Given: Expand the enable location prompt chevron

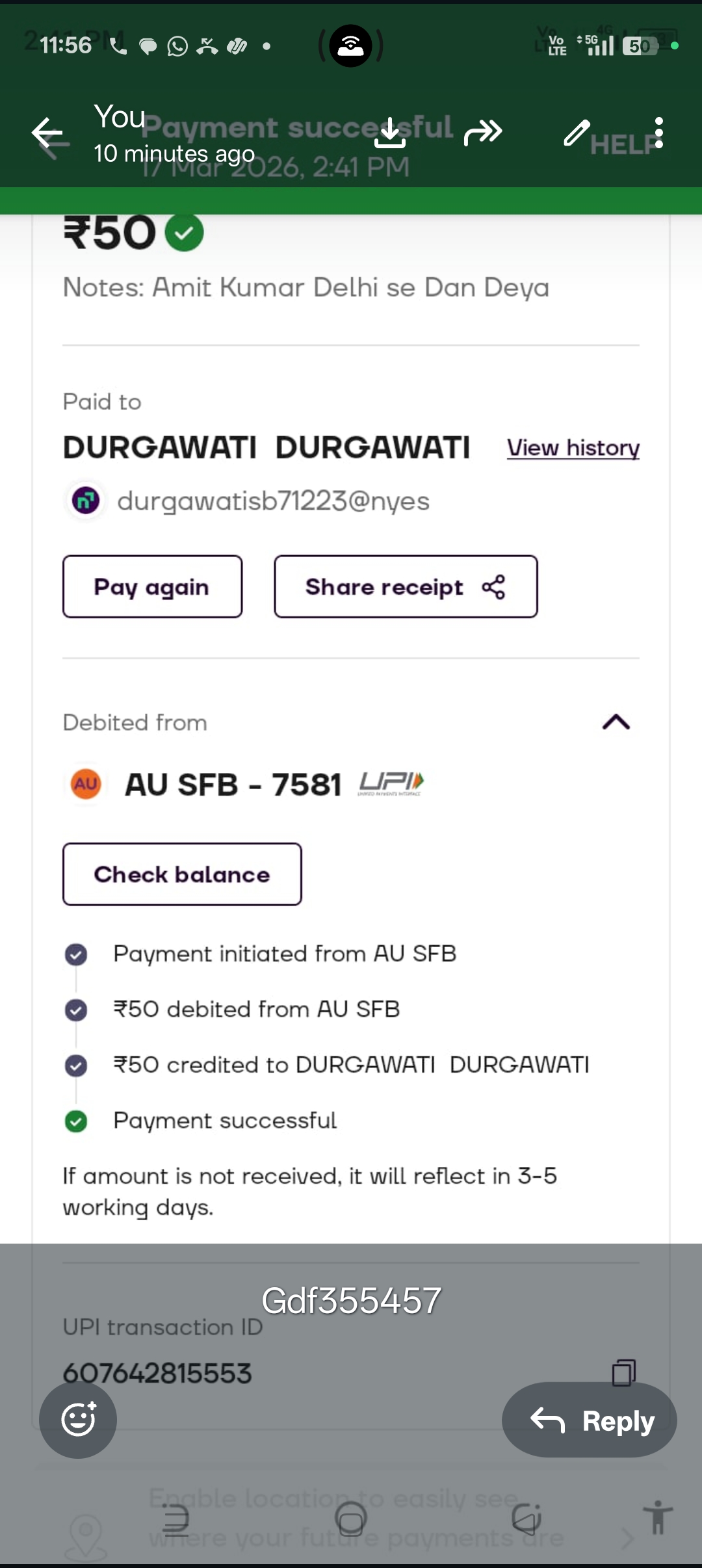Looking at the screenshot, I should (x=627, y=1538).
